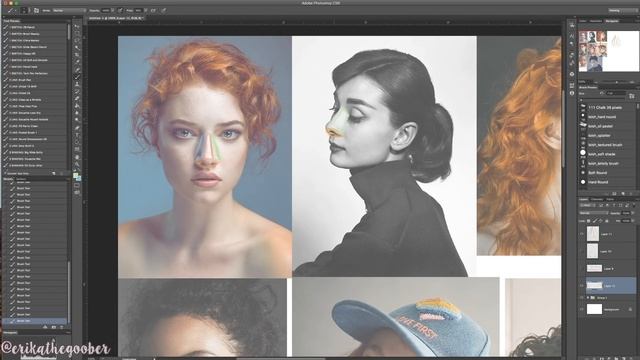Enable the airbrush option in options bar
Viewport: 640px width, 360px height.
click(153, 10)
